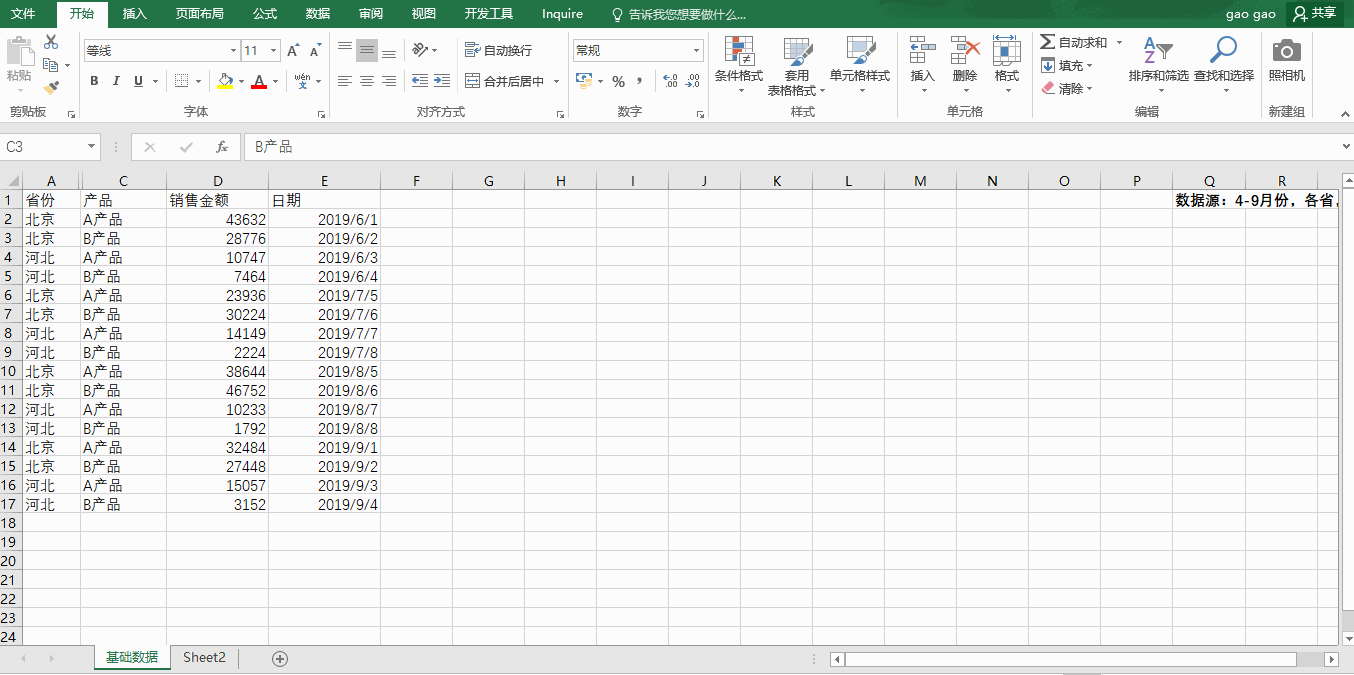Increase font size with larger A

coord(293,50)
